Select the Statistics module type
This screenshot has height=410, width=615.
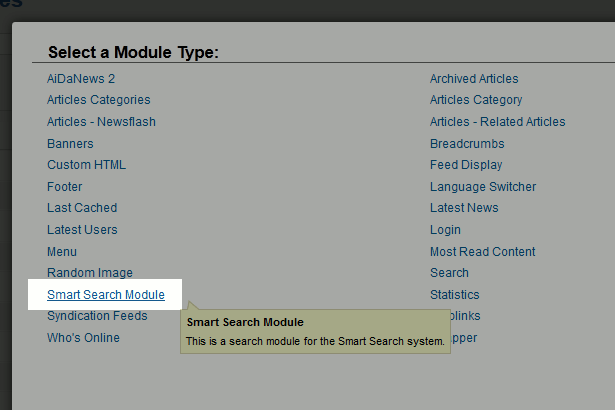454,295
